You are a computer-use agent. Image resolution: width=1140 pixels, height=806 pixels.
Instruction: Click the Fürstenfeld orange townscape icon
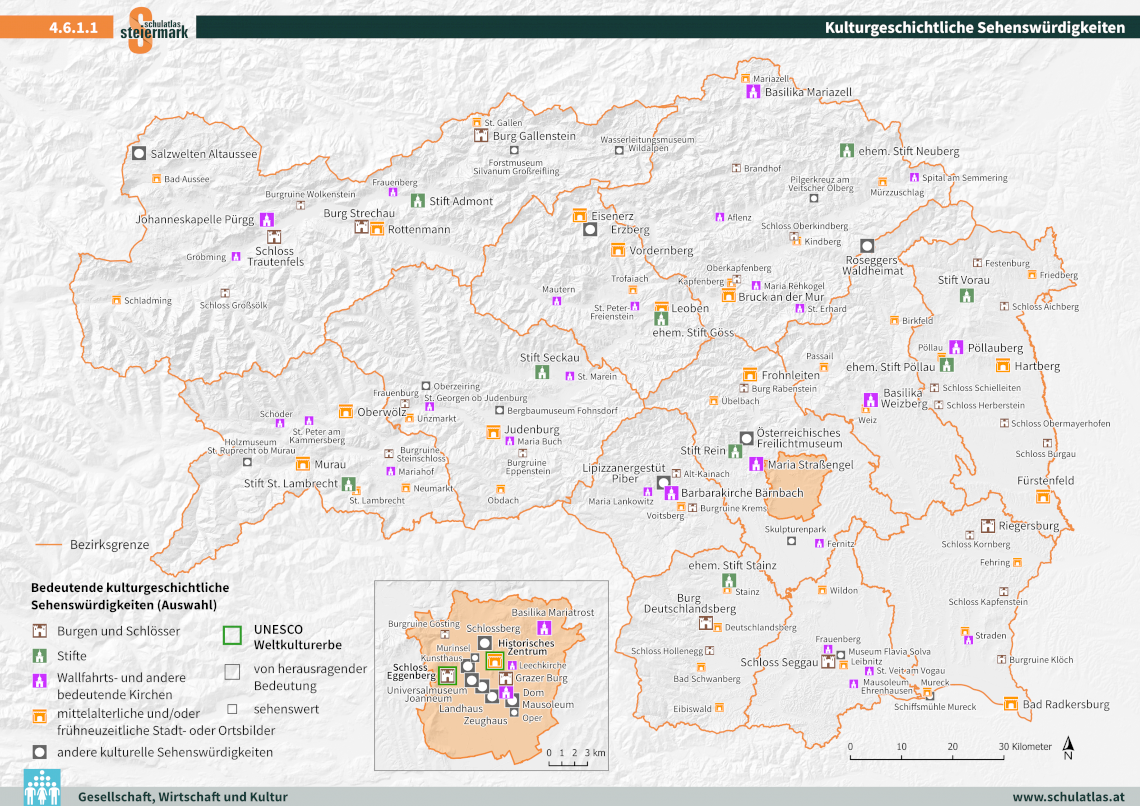tap(1044, 497)
